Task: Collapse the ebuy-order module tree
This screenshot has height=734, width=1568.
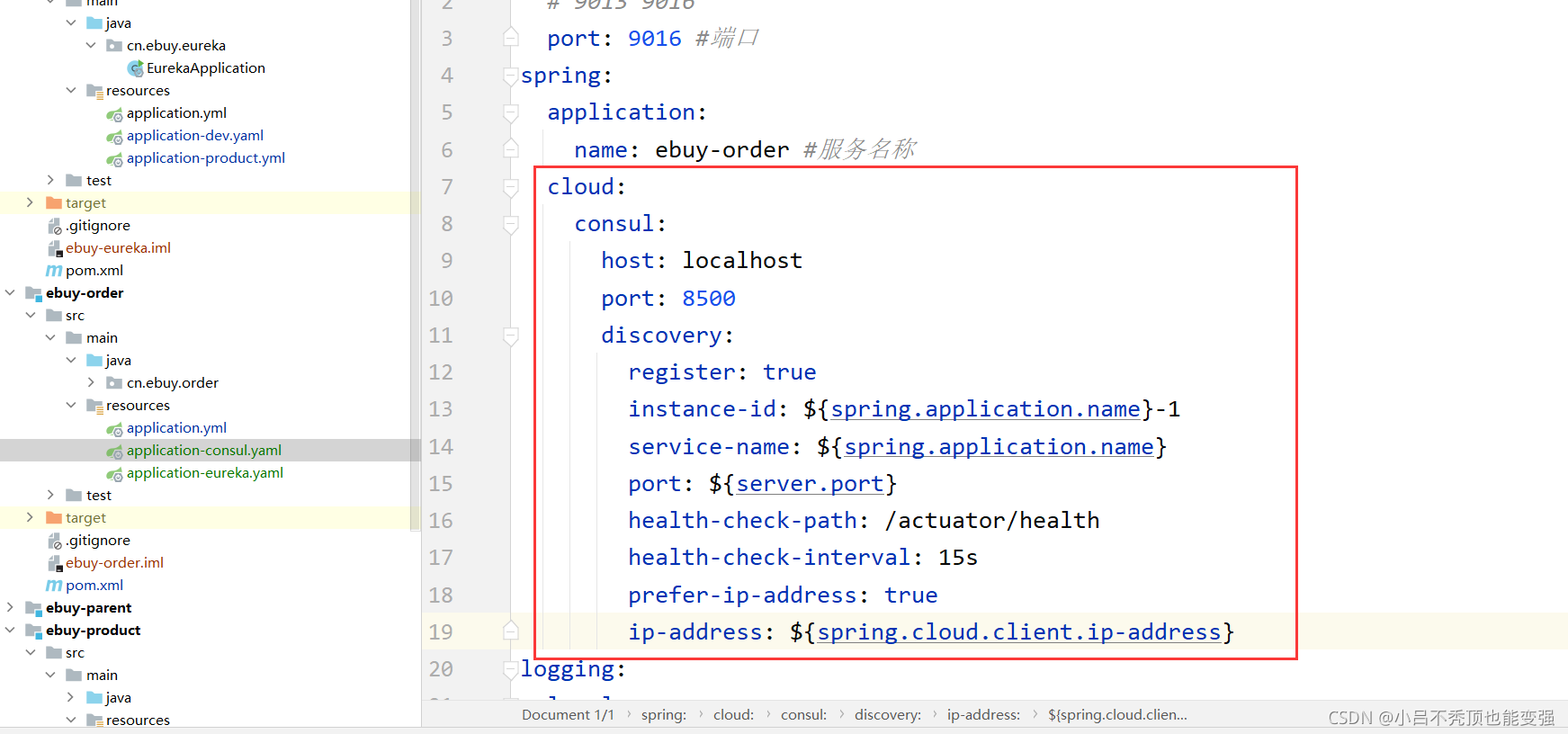Action: tap(10, 292)
